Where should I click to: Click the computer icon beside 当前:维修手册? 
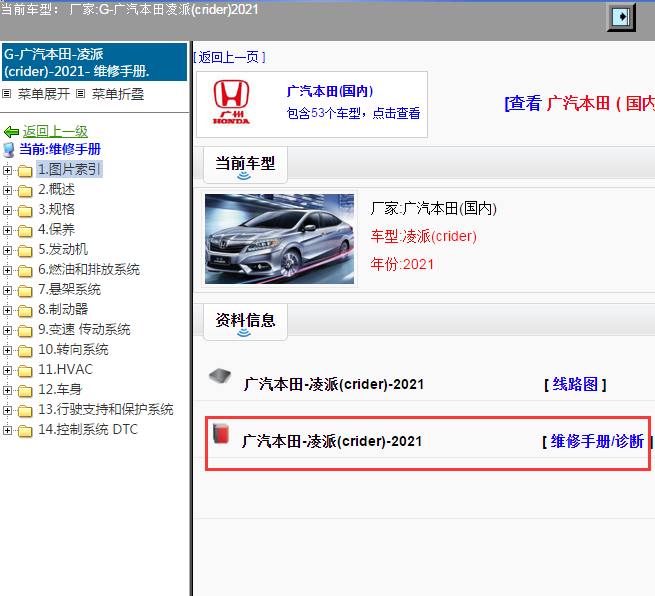[9, 150]
